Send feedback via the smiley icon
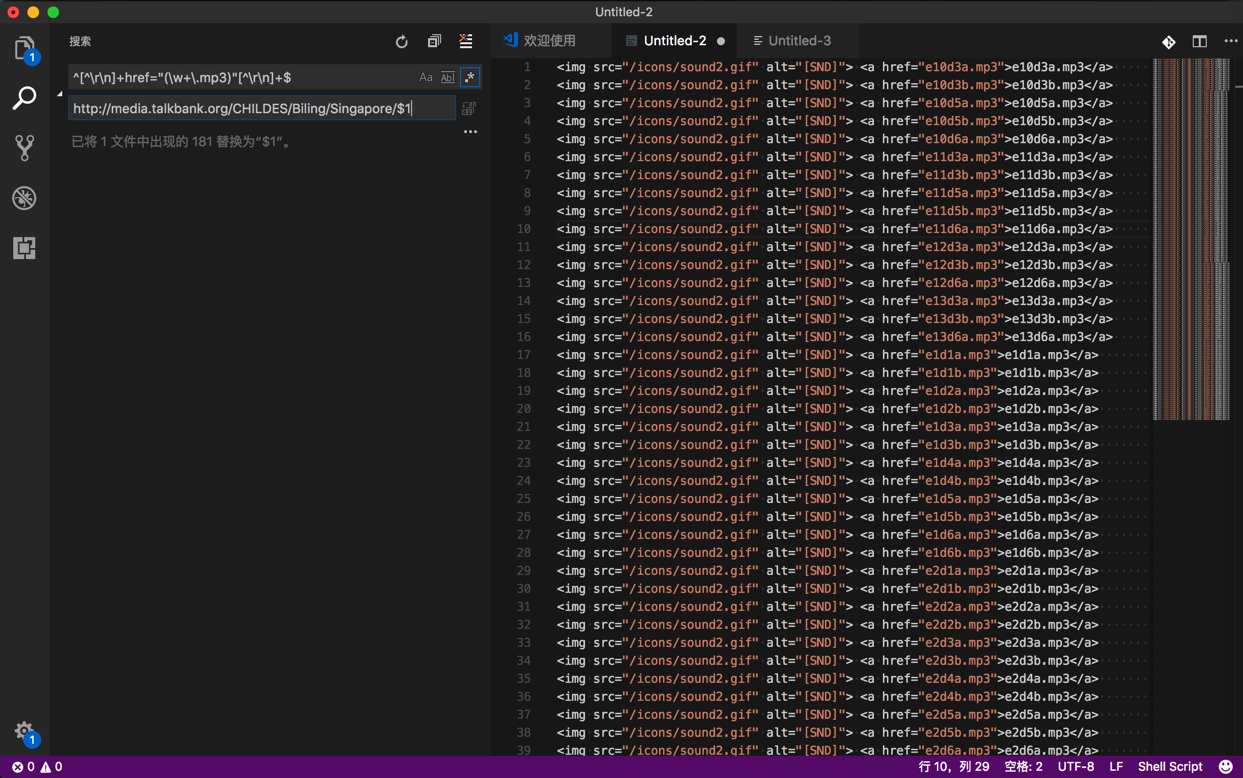Image resolution: width=1243 pixels, height=778 pixels. pos(1226,767)
